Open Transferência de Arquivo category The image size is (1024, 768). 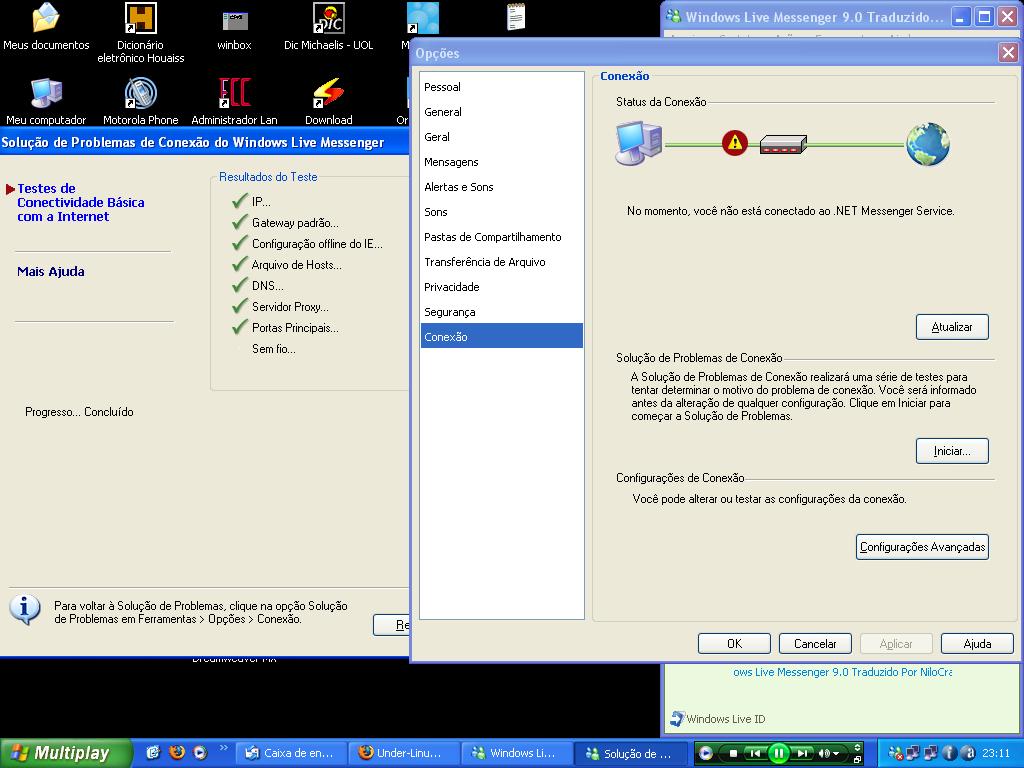pos(502,262)
